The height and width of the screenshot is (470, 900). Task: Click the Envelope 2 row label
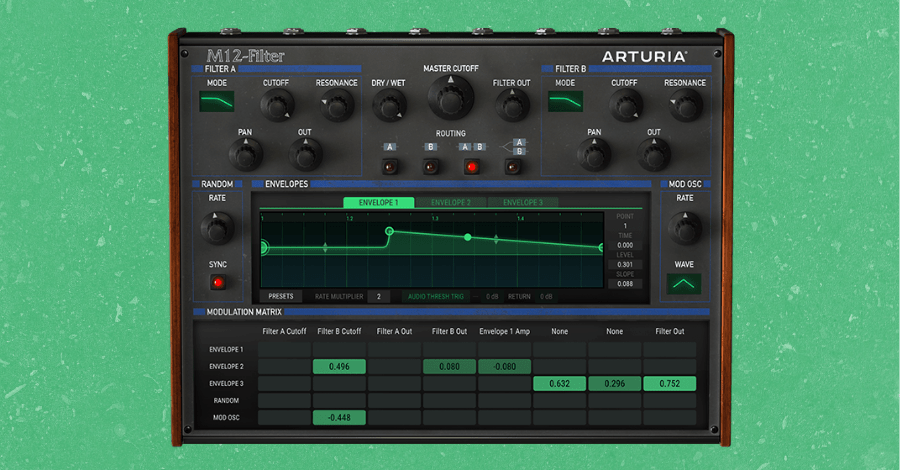pyautogui.click(x=226, y=367)
